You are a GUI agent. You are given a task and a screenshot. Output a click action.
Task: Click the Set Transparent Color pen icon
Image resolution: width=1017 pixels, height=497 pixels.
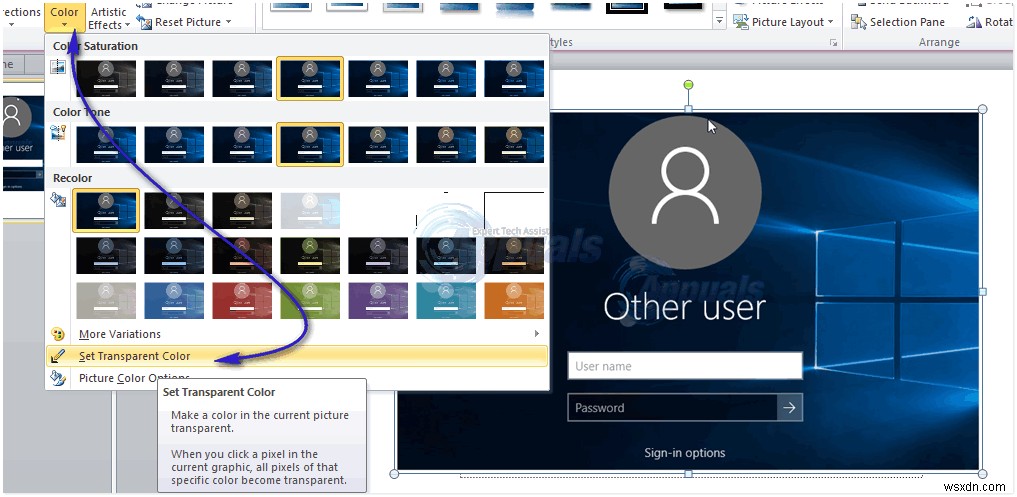[58, 356]
